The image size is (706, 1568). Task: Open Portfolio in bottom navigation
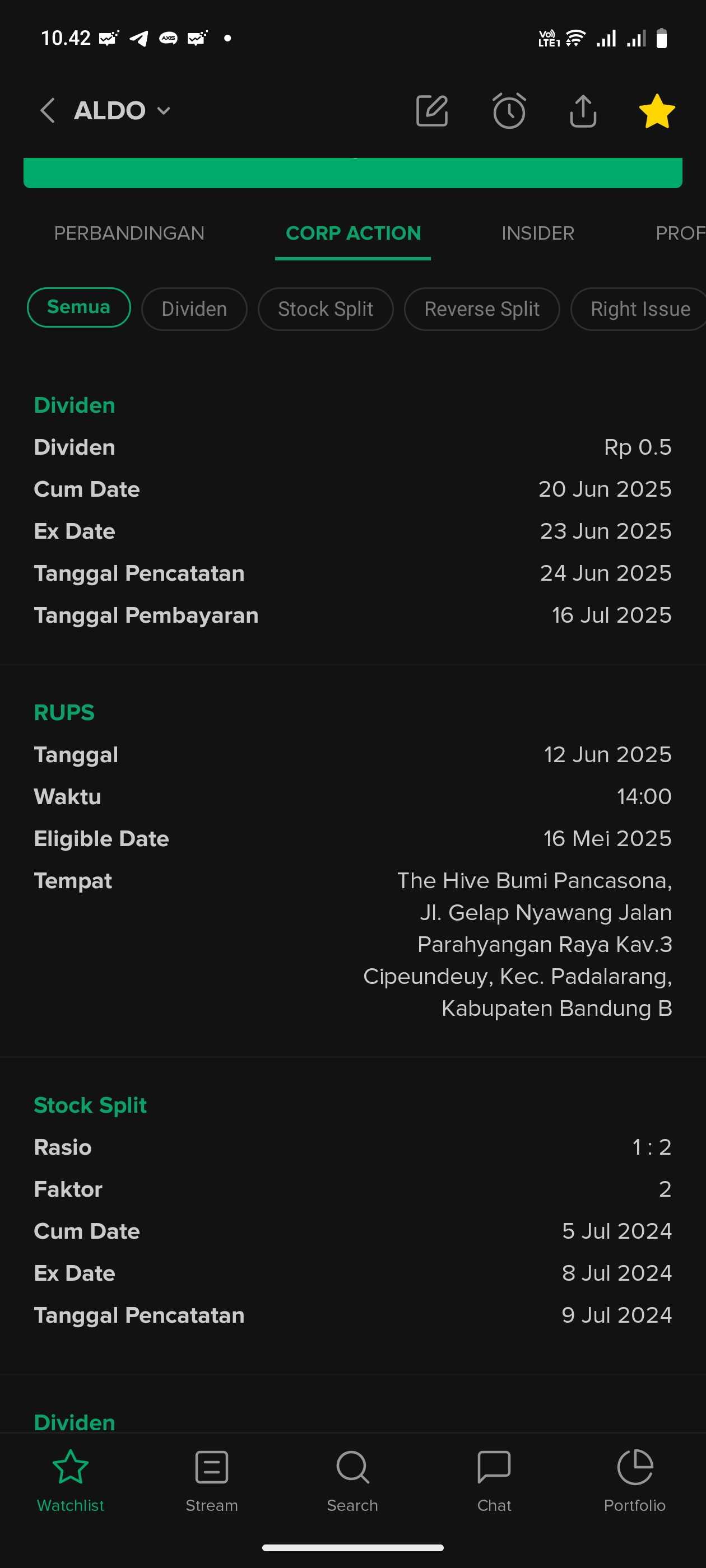635,1480
